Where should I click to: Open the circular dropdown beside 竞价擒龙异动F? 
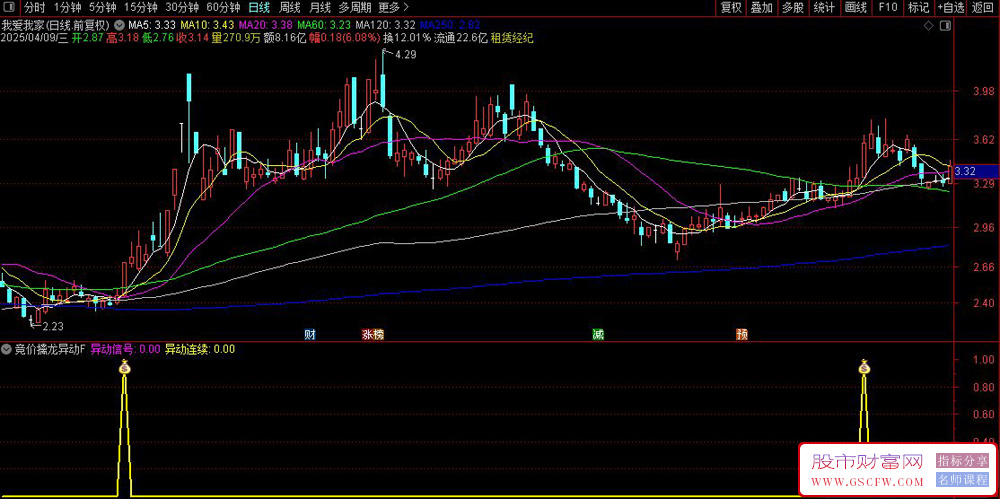(x=6, y=349)
